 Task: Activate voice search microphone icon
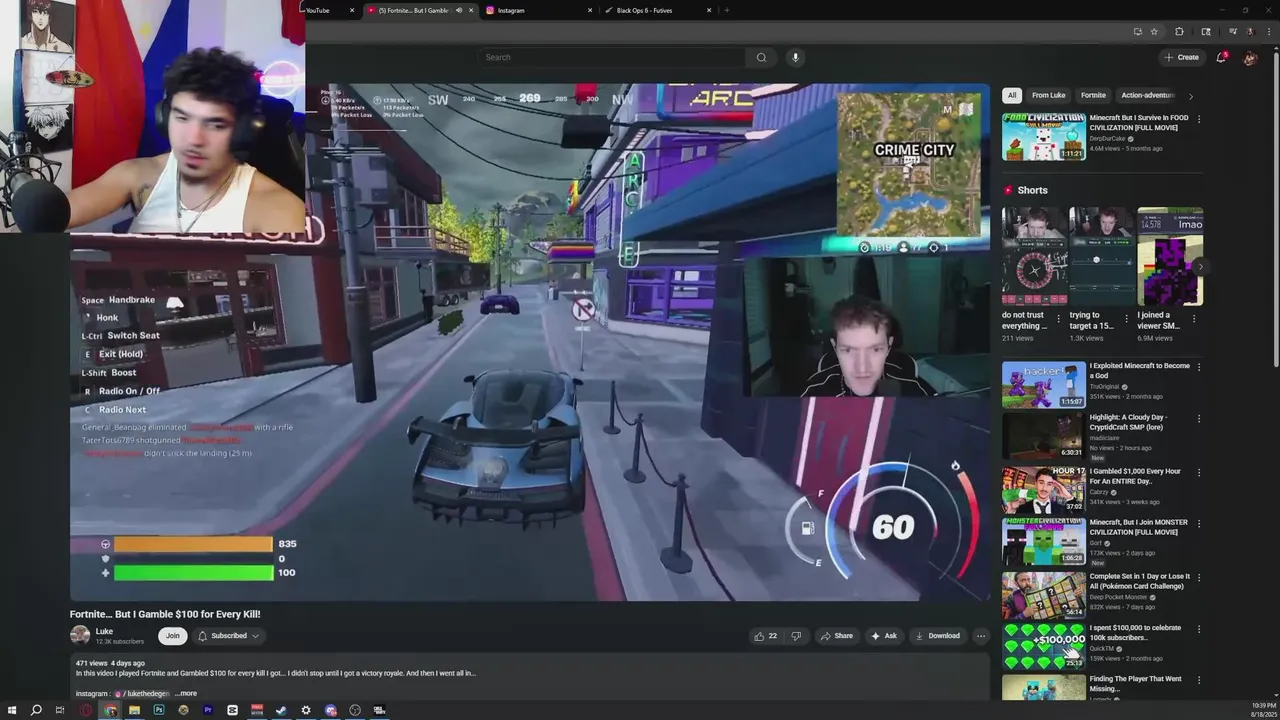[x=795, y=57]
